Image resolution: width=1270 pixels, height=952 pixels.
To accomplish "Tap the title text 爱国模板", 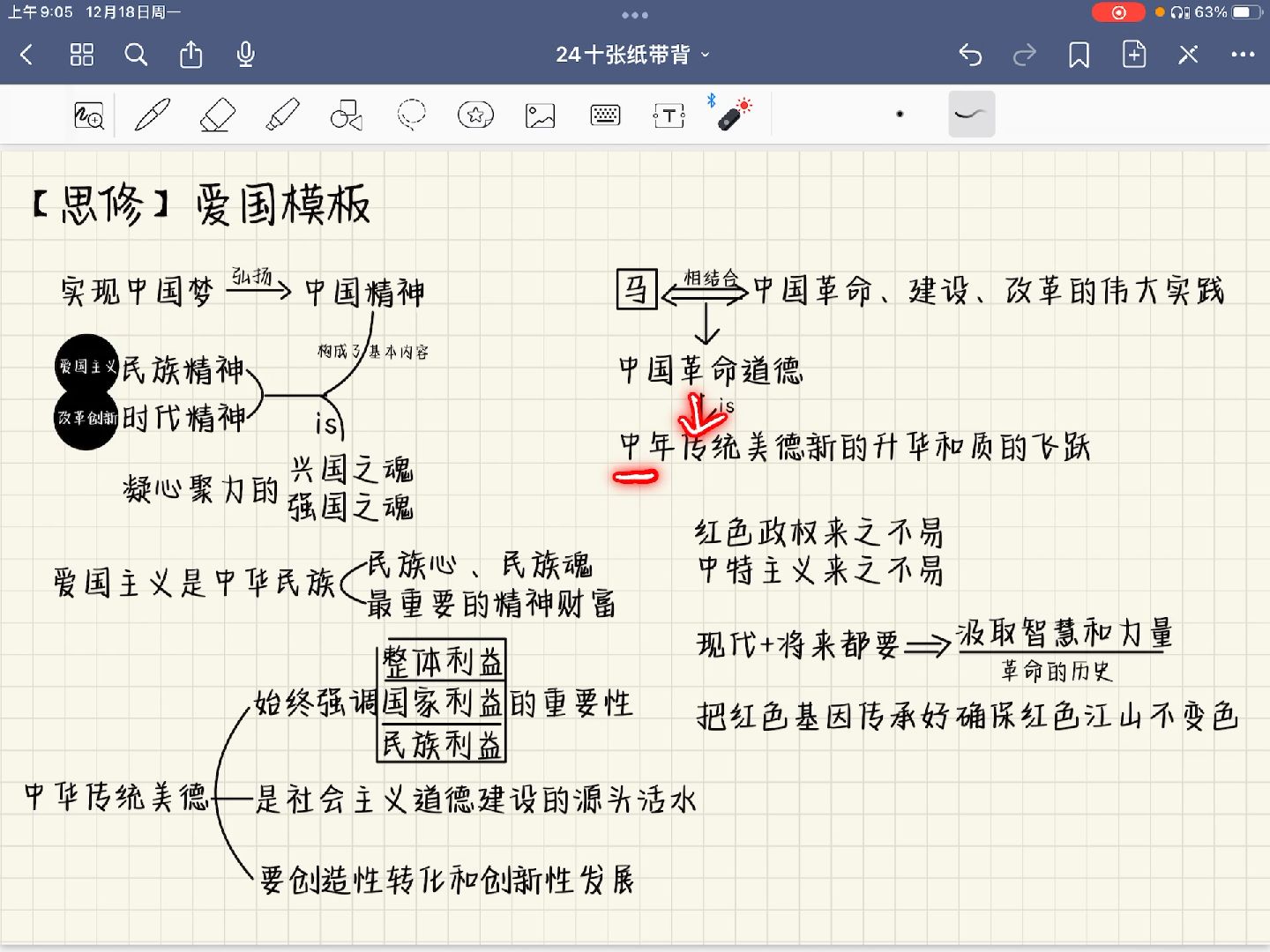I will coord(283,205).
